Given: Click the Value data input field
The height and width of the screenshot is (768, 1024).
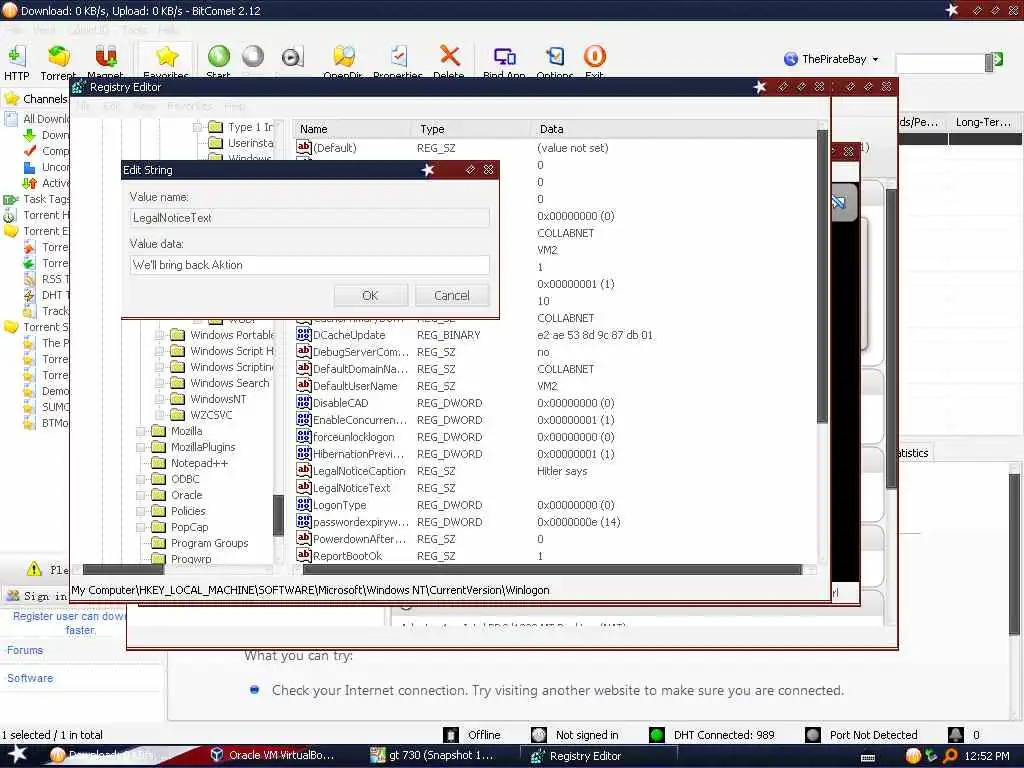Looking at the screenshot, I should tap(310, 264).
